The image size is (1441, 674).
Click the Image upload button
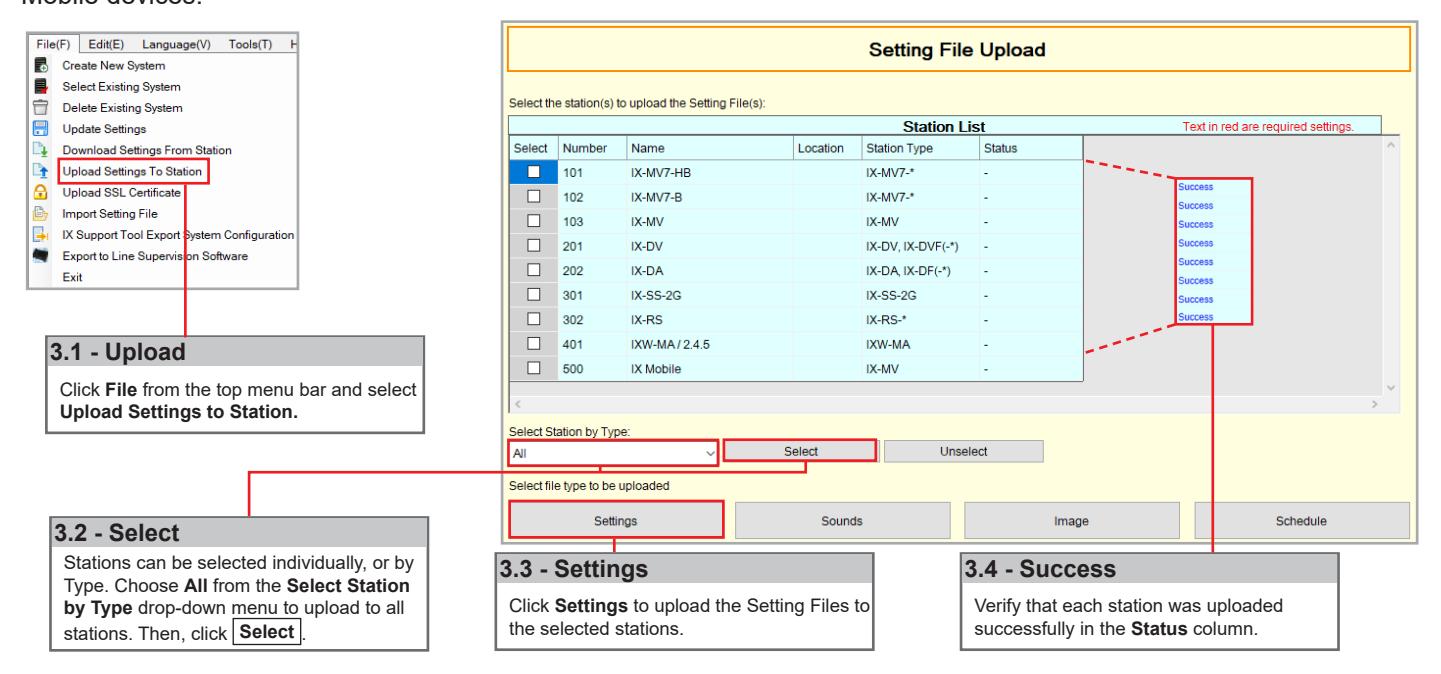point(1071,521)
